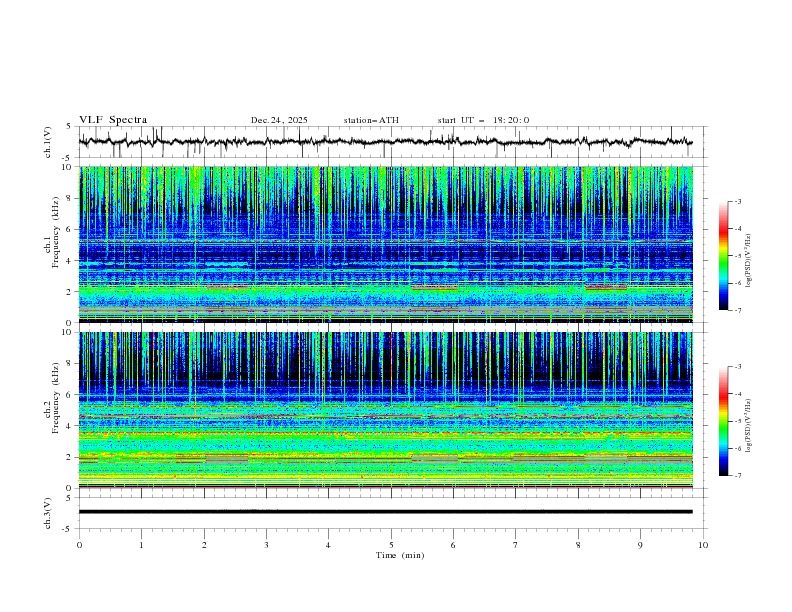Image resolution: width=792 pixels, height=612 pixels.
Task: Click the "ch.1(V)" axis label
Action: pos(47,142)
